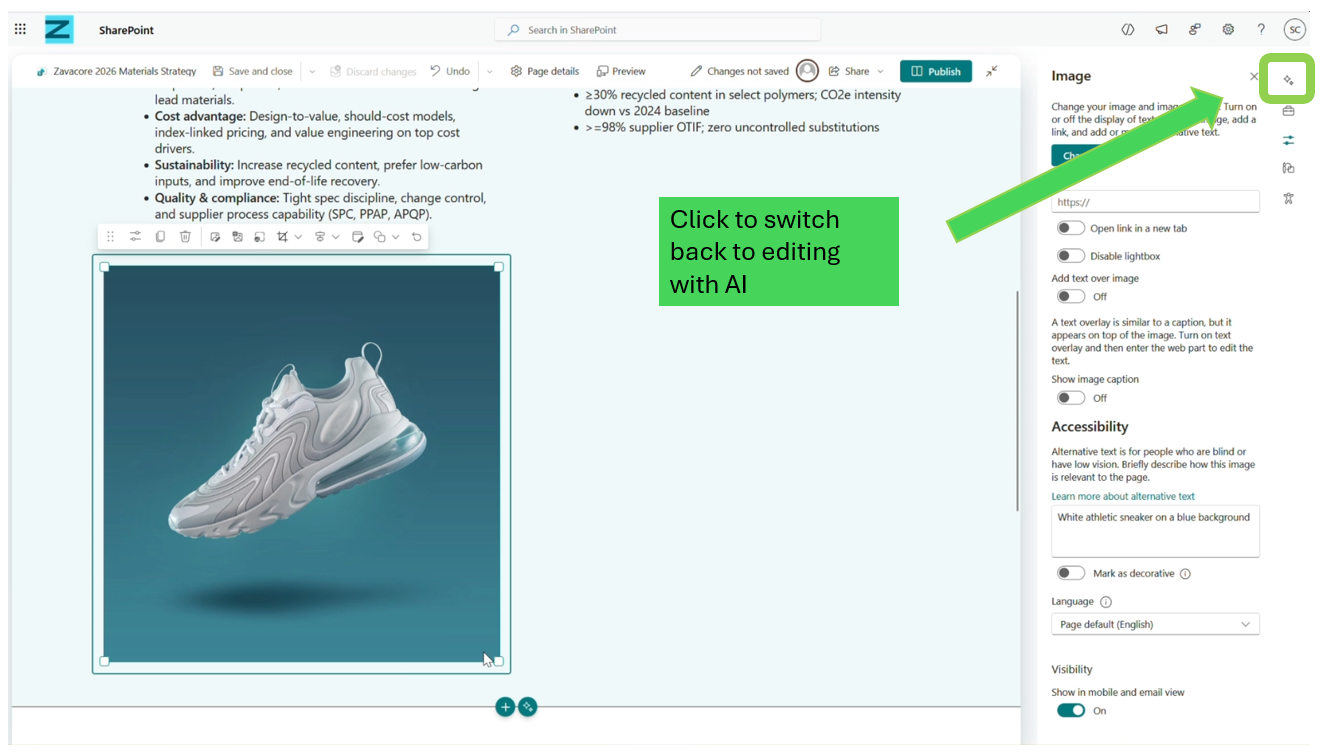Viewport: 1329px width, 754px height.
Task: Open the accessibility icon in right rail
Action: 1288,198
